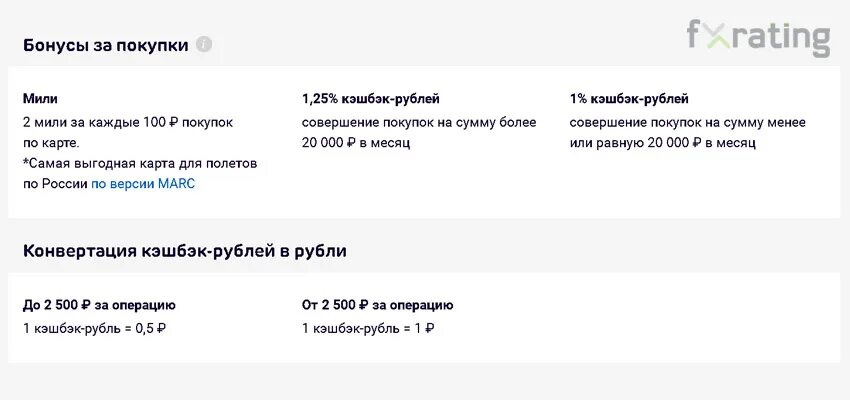The image size is (850, 400).
Task: Click the Мили bonus title
Action: click(40, 99)
